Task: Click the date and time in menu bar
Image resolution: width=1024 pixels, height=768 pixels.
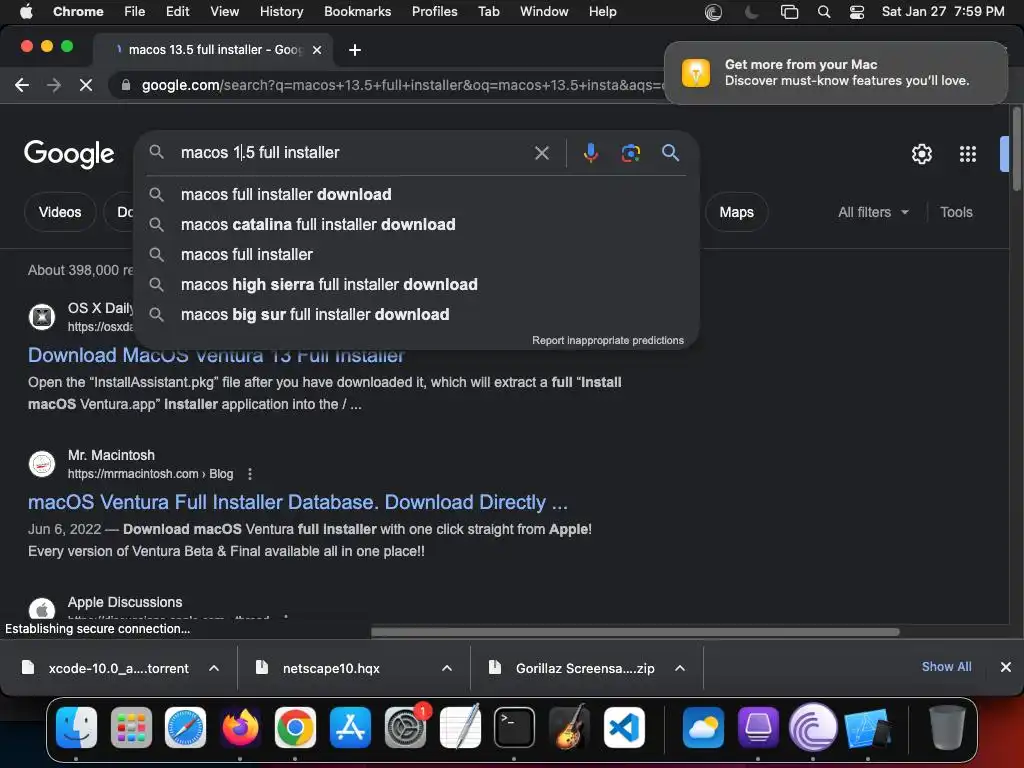Action: (942, 12)
